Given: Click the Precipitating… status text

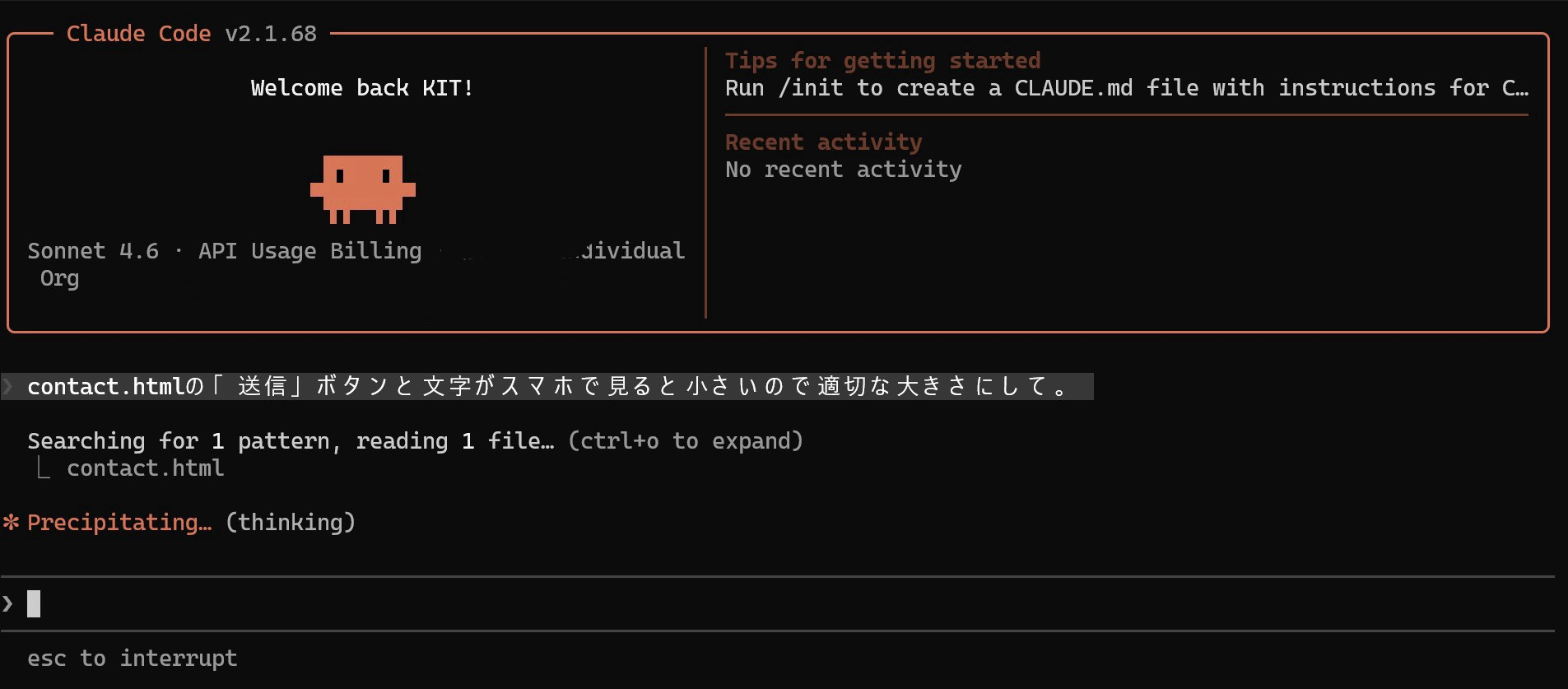Looking at the screenshot, I should coord(119,523).
